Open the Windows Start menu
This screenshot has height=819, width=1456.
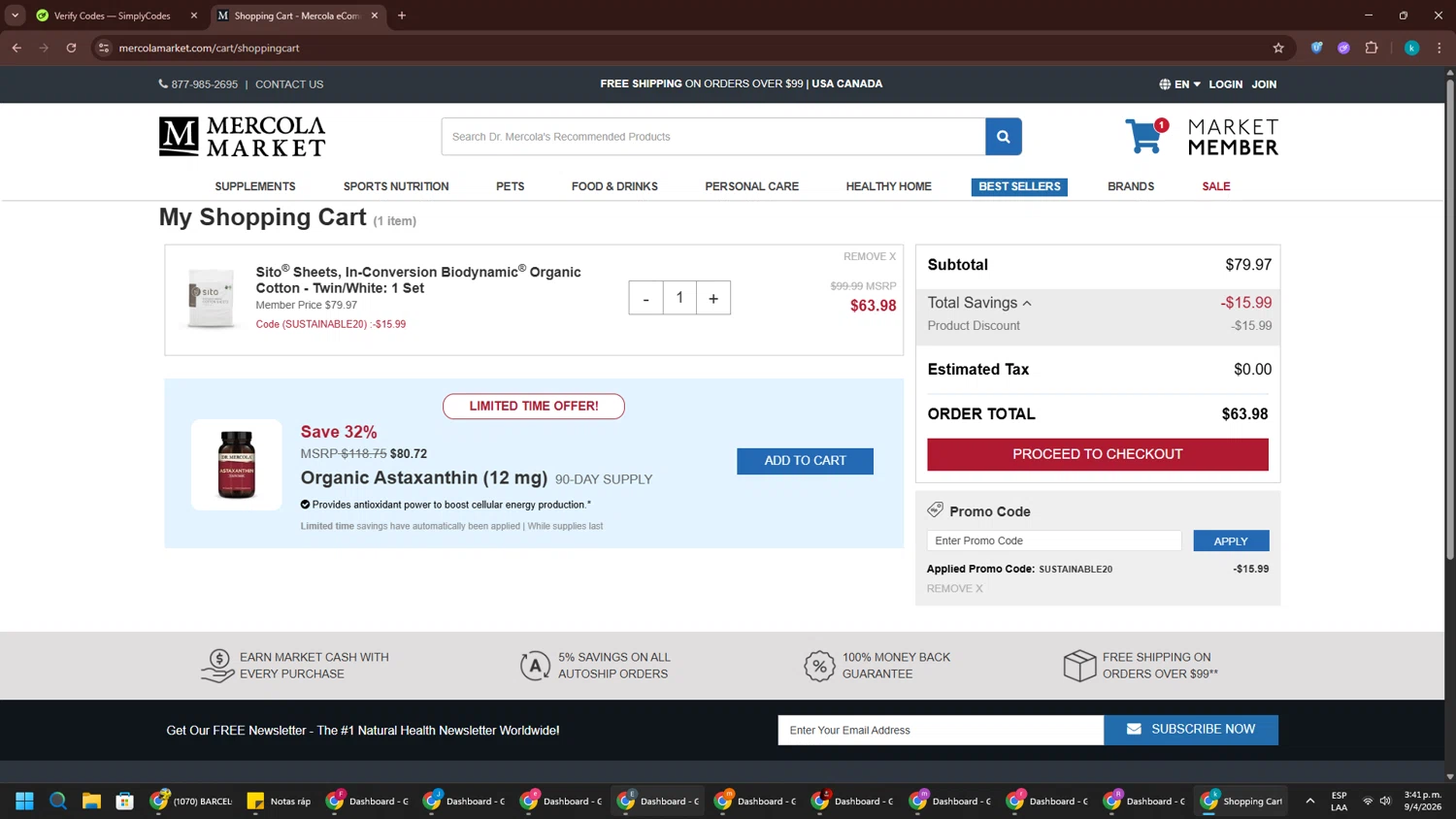(x=25, y=801)
